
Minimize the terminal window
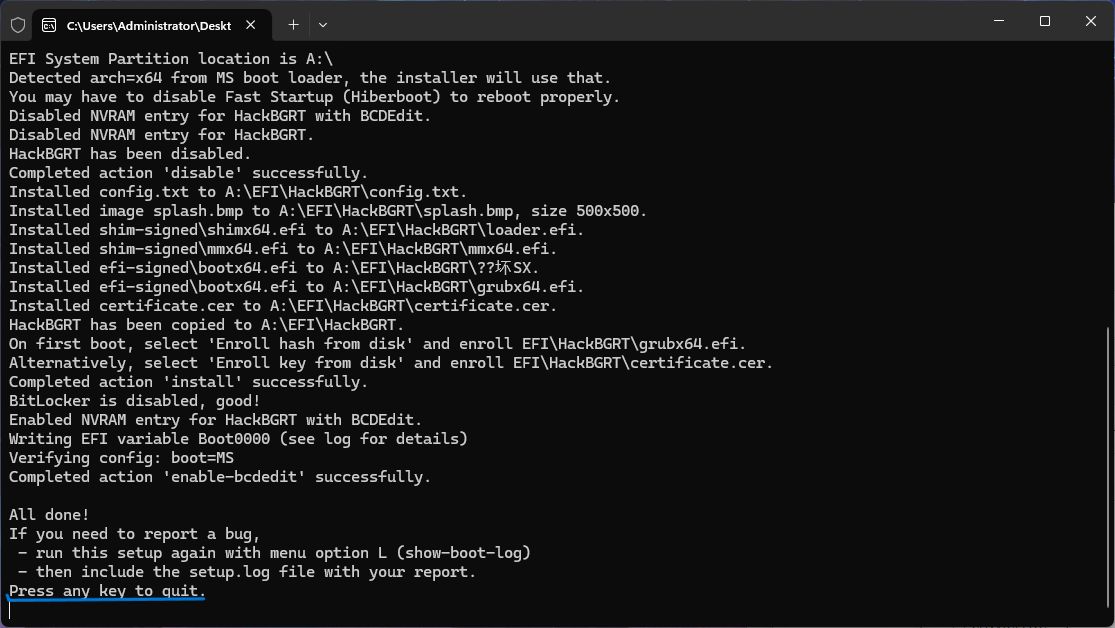pos(999,21)
